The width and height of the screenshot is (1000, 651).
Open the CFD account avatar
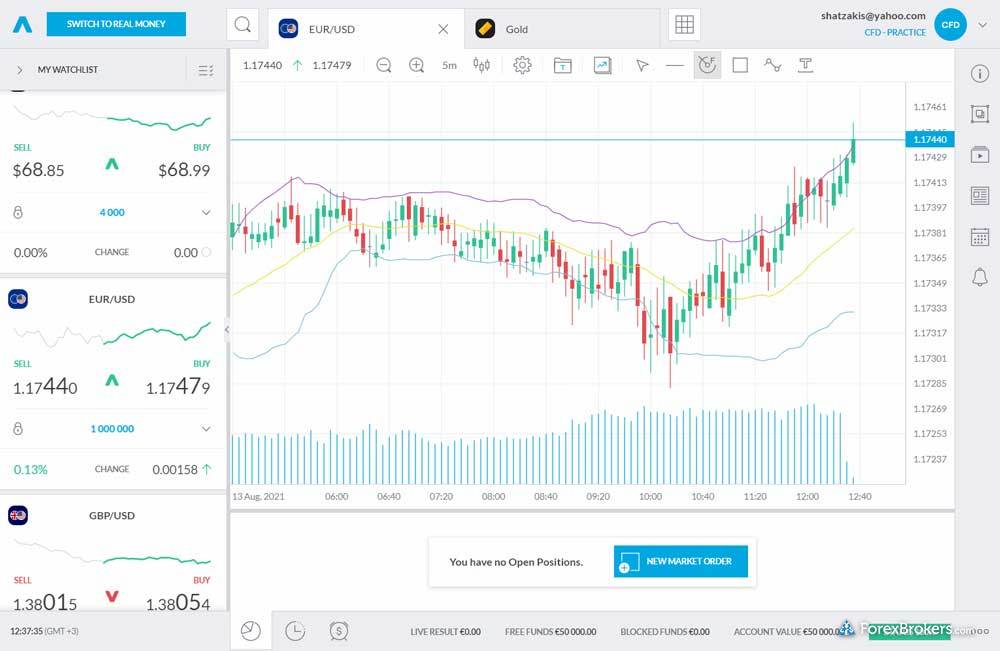950,25
